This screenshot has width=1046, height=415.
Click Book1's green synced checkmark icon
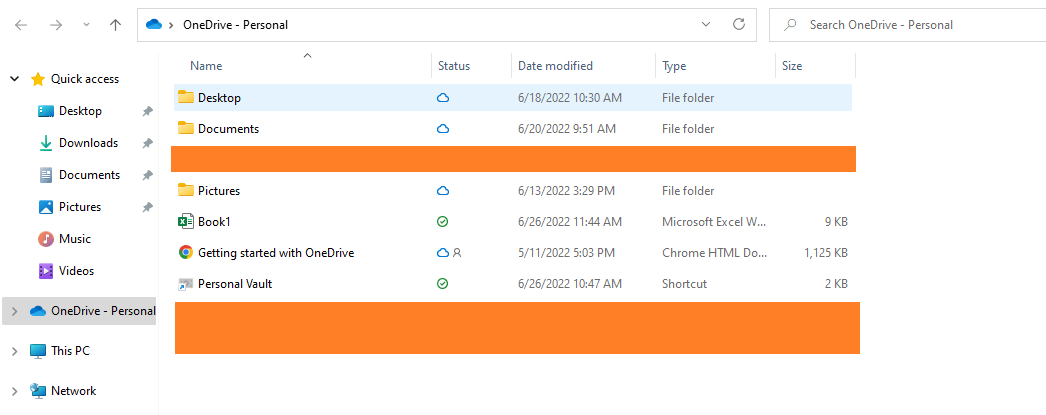(442, 222)
